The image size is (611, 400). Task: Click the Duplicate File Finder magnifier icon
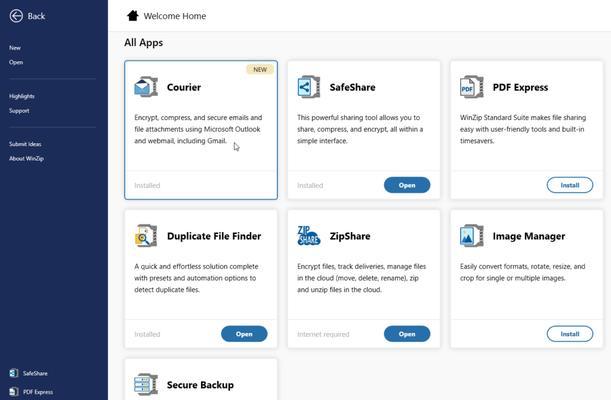click(146, 236)
